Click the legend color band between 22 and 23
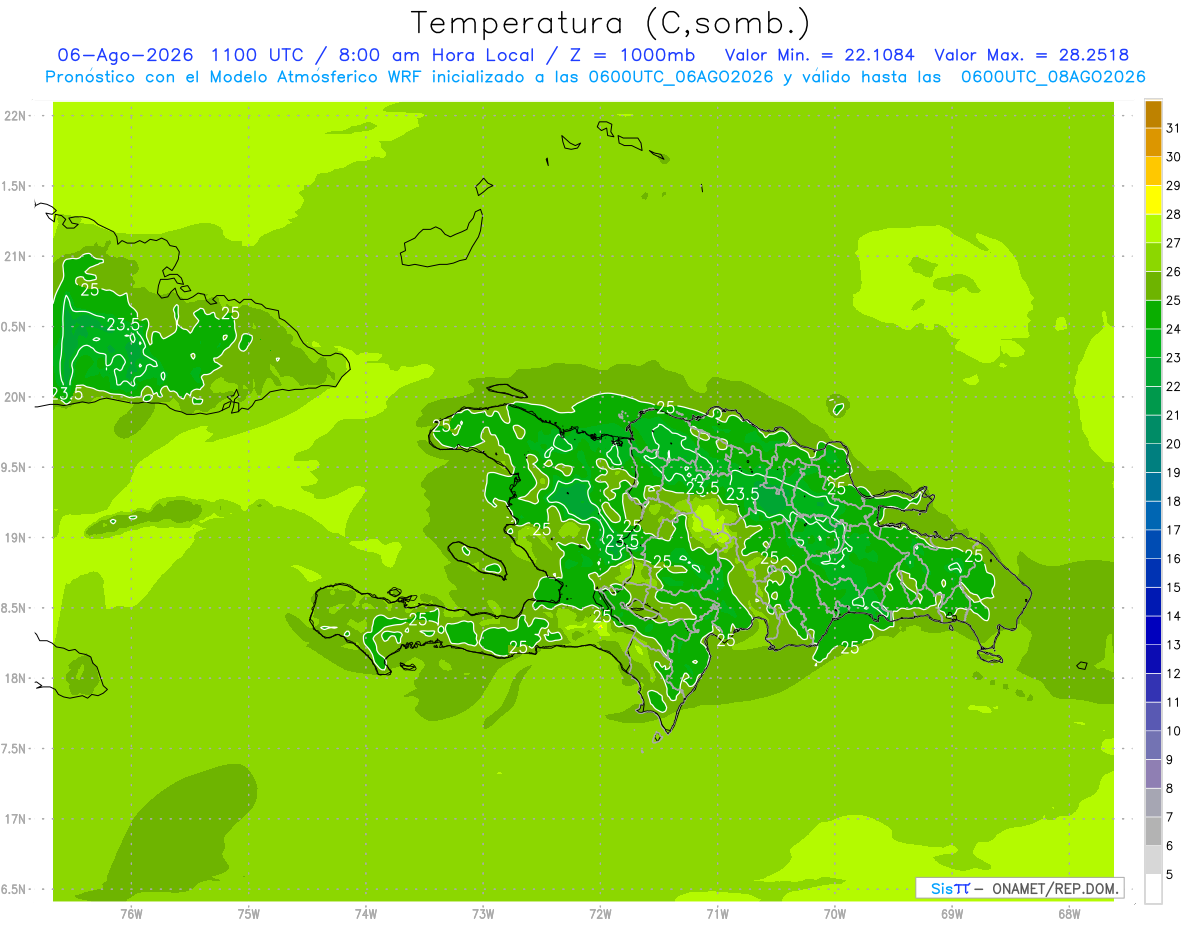 (x=1153, y=372)
